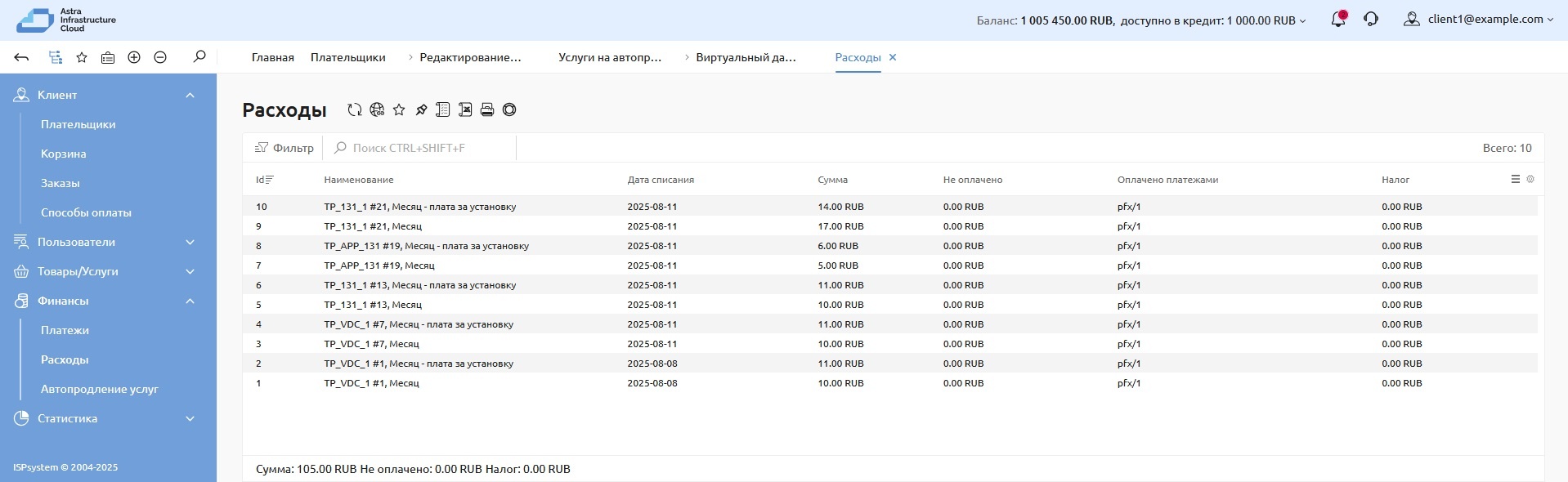Viewport: 1568px width, 482px height.
Task: Open Способы оплаты in sidebar
Action: tap(86, 212)
